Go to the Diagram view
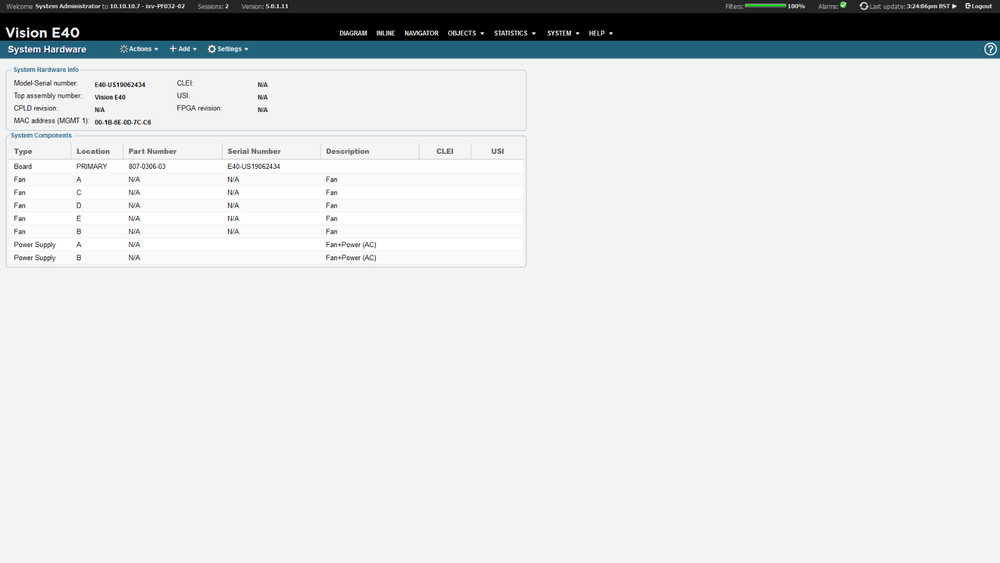 [x=353, y=33]
